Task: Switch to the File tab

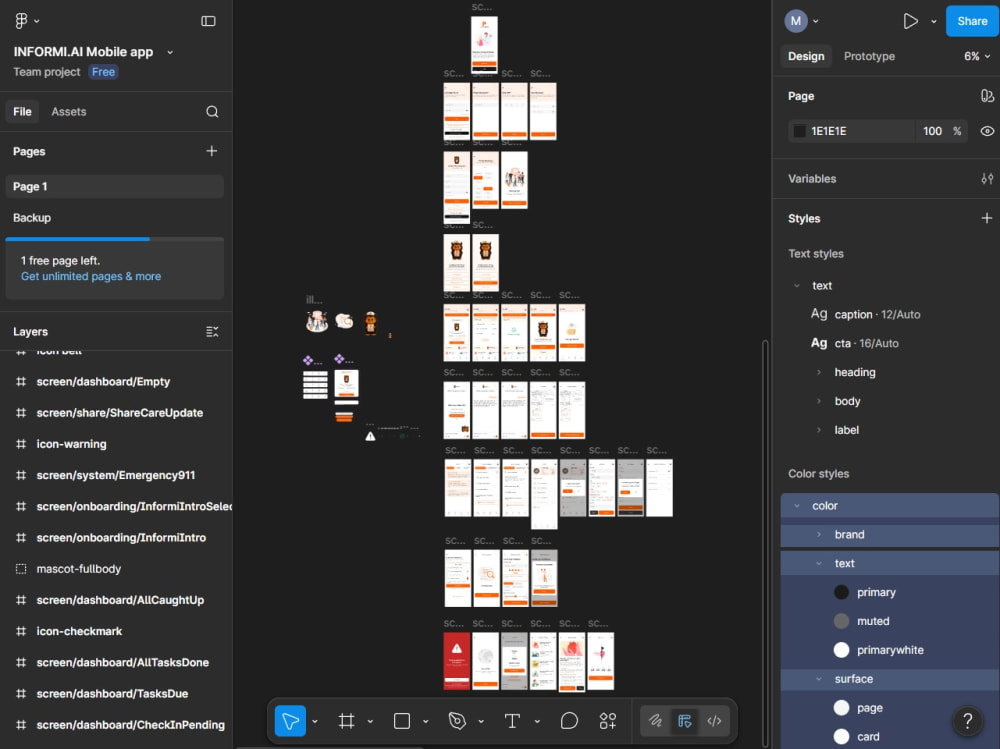Action: point(22,112)
